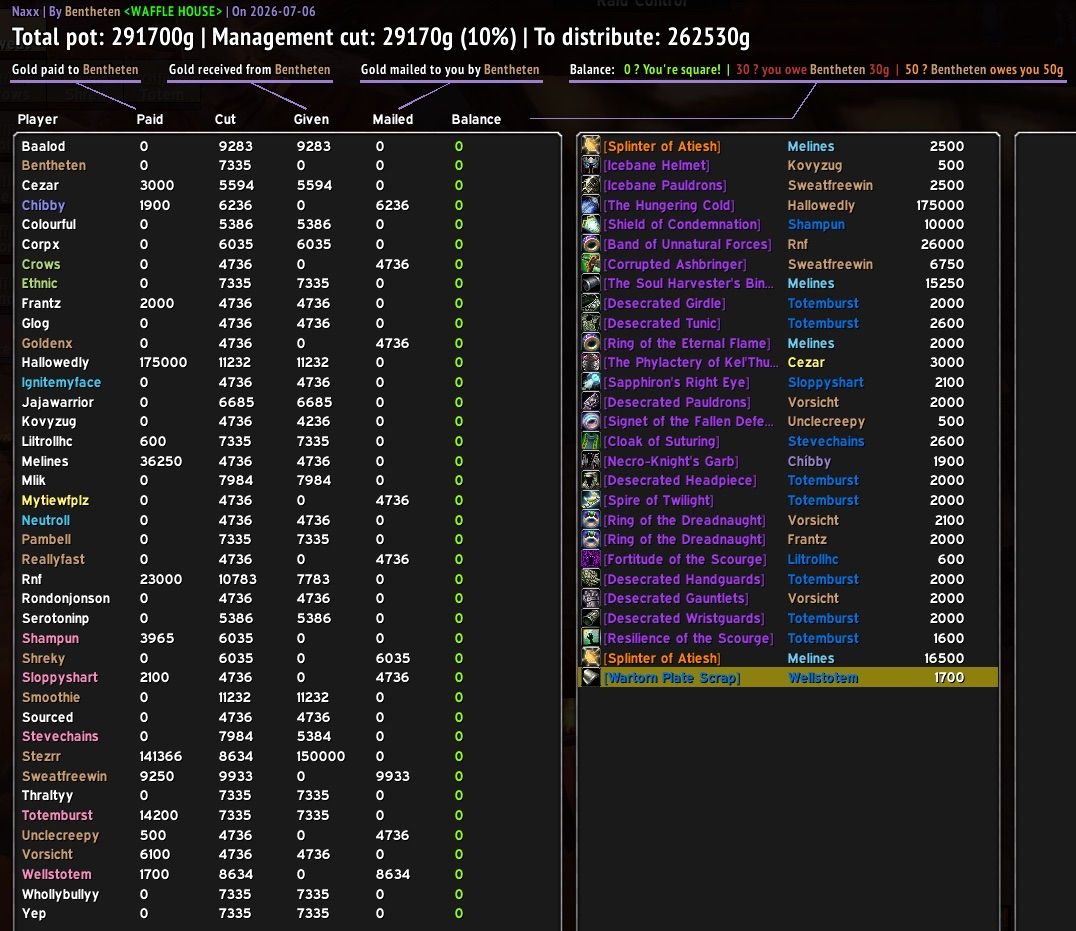The image size is (1076, 931).
Task: Click the Desecrated Gauntlets icon
Action: pyautogui.click(x=591, y=598)
